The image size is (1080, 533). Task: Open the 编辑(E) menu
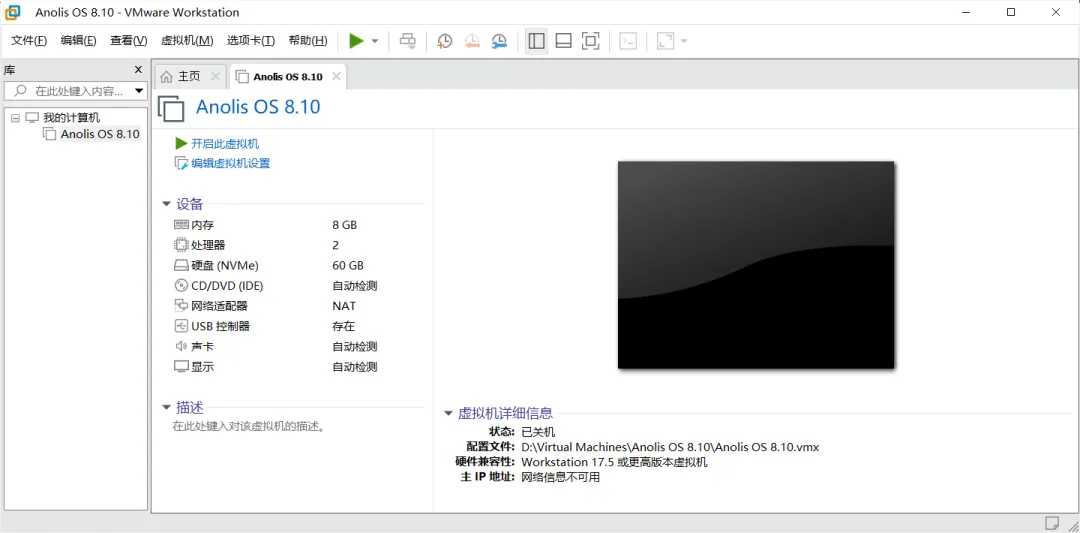click(x=79, y=41)
